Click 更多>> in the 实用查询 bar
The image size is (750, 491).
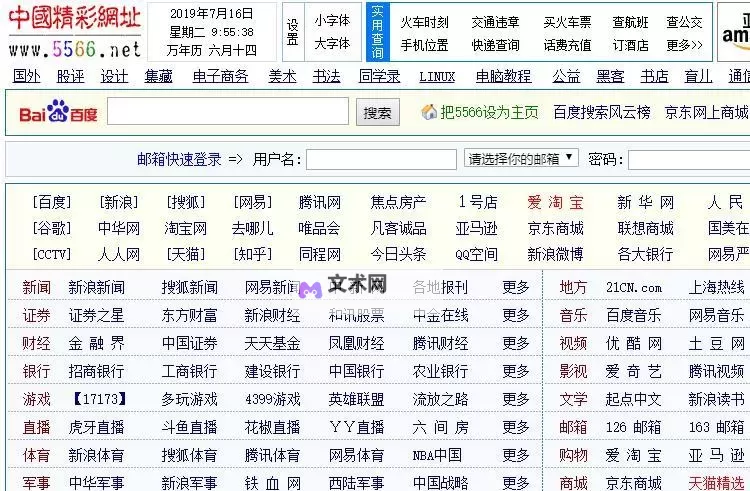pos(684,45)
